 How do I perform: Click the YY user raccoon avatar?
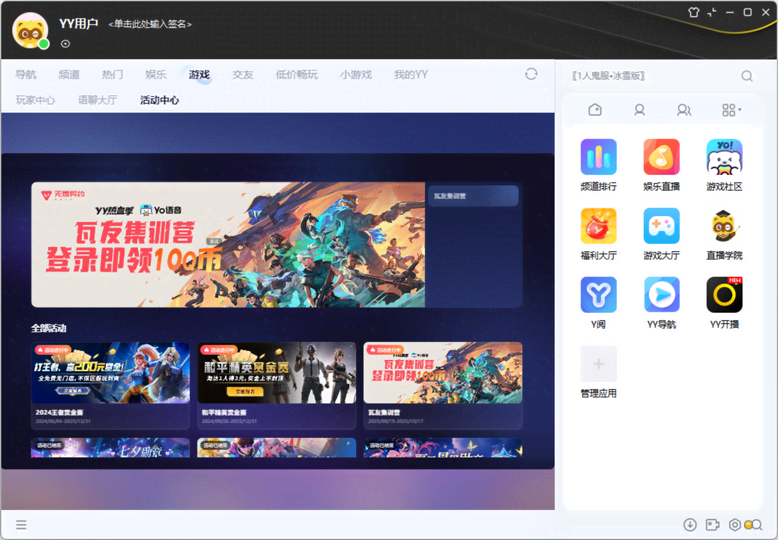(30, 31)
